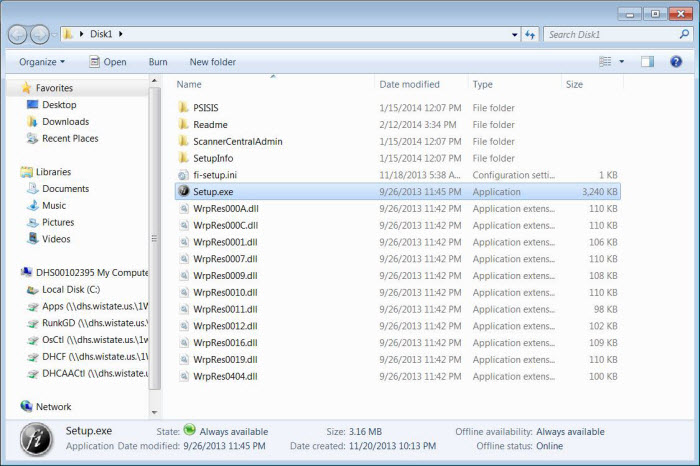
Task: Select the WrpRes0404.dll file
Action: [225, 377]
